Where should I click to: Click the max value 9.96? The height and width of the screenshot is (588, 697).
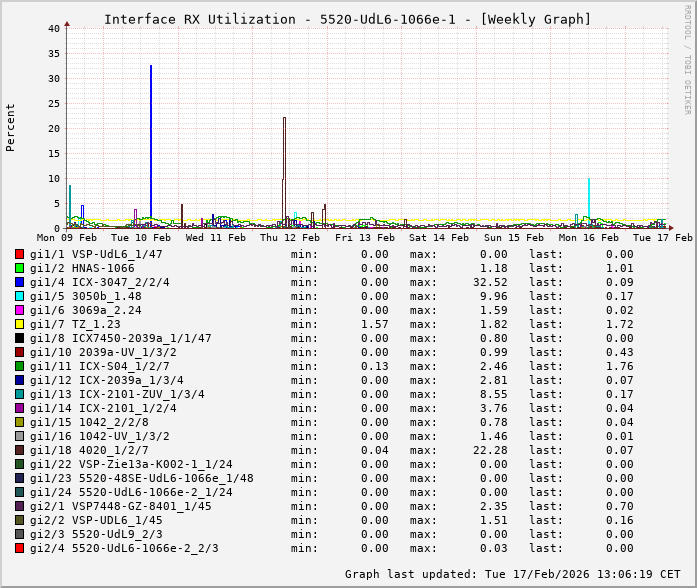(x=493, y=296)
